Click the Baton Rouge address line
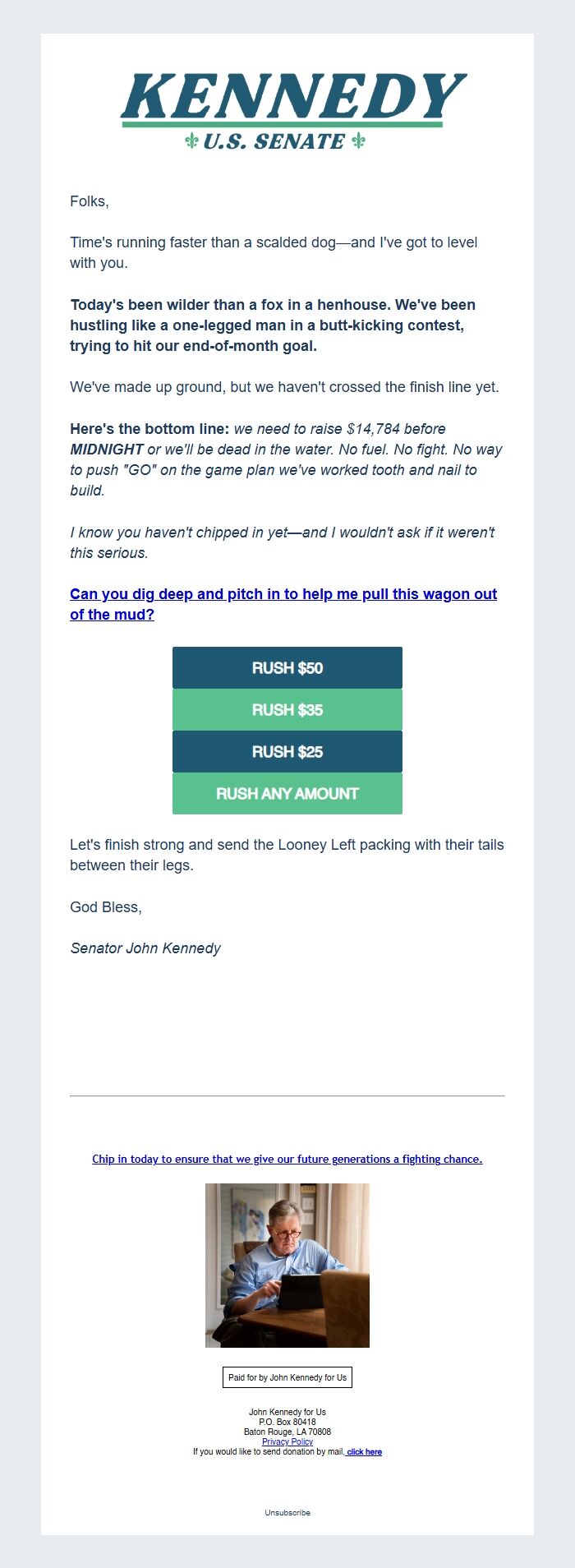Image resolution: width=575 pixels, height=1568 pixels. [287, 1432]
